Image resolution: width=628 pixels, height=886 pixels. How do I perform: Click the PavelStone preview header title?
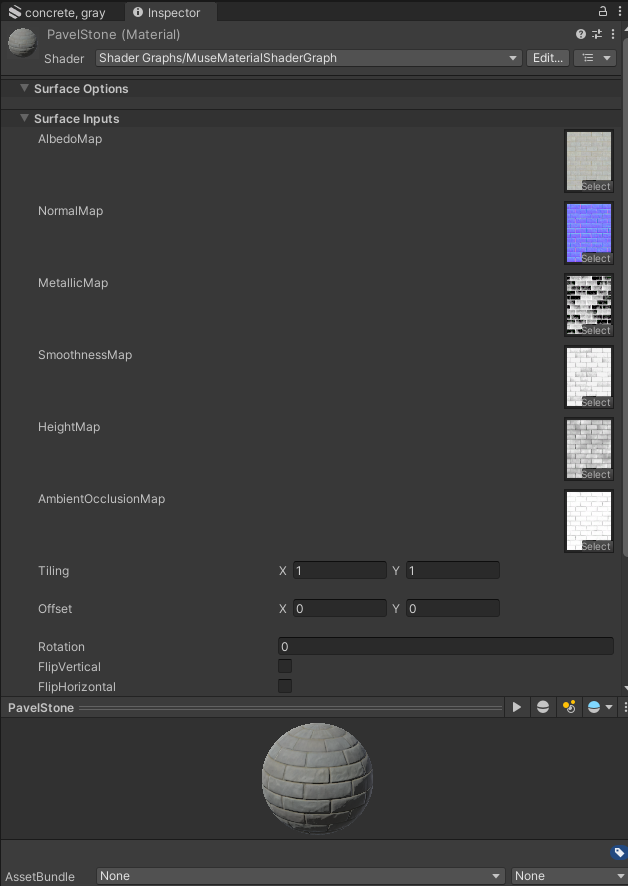coord(41,707)
